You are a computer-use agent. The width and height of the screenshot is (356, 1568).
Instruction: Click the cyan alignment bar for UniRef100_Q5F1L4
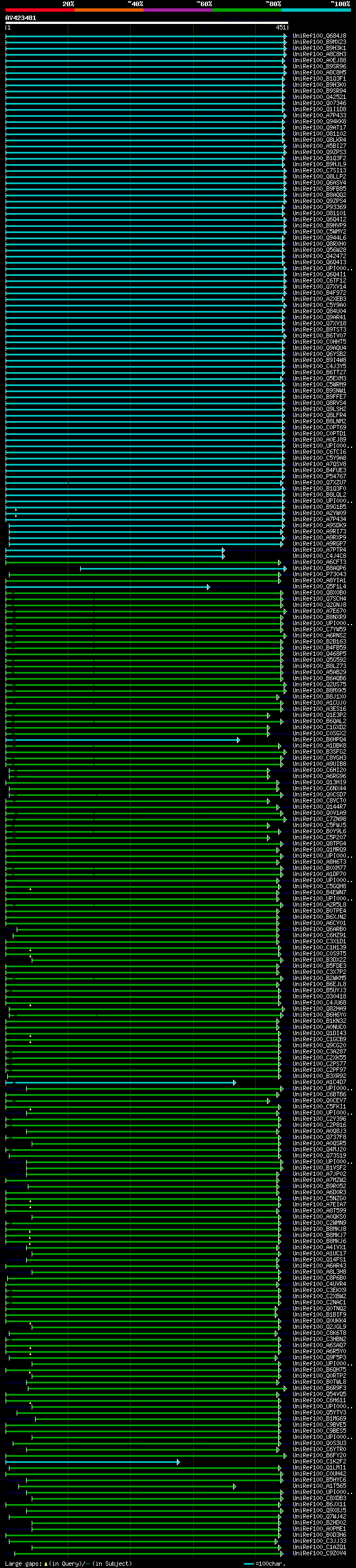point(108,587)
